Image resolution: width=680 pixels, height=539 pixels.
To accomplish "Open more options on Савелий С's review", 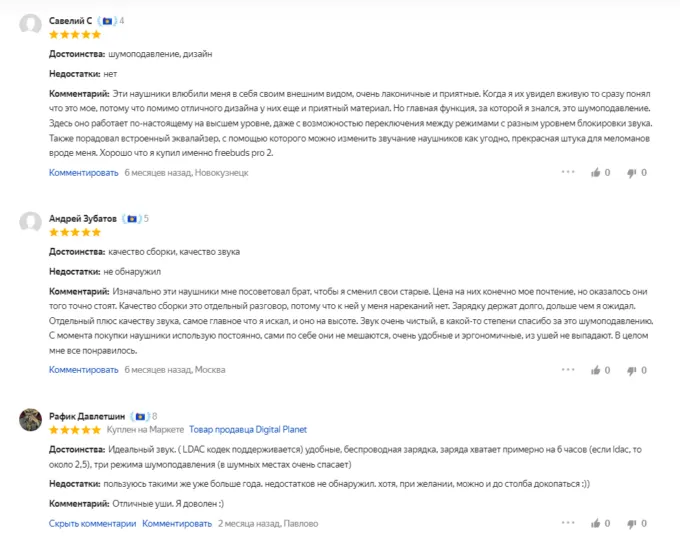I will [568, 173].
